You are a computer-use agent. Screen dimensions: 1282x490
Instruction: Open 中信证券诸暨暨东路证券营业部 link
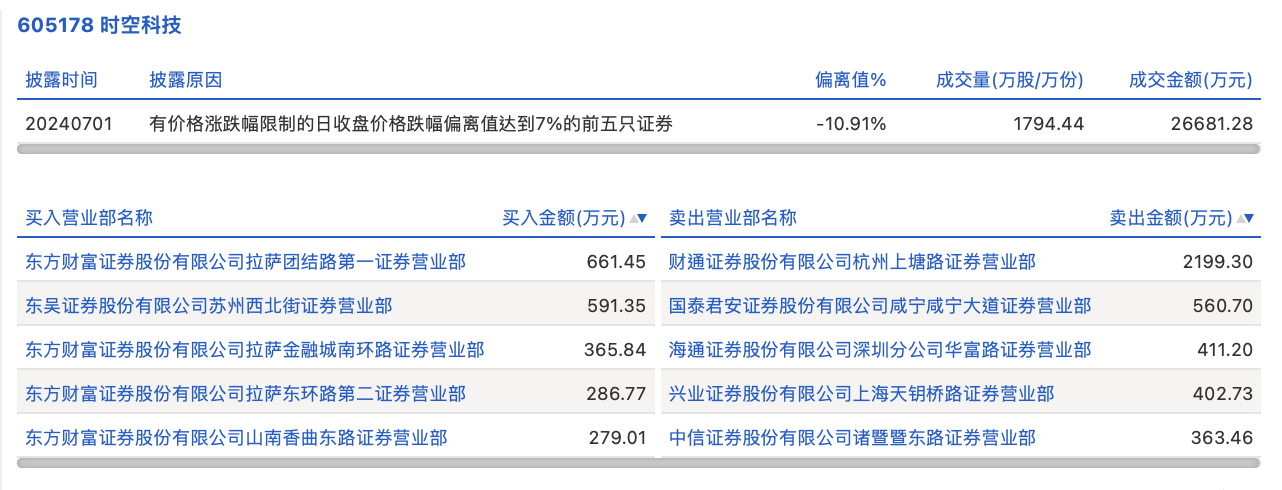(x=852, y=438)
